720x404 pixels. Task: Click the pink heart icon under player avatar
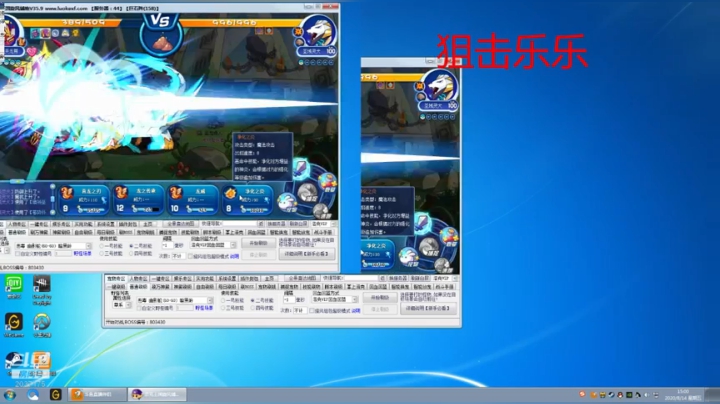(32, 52)
